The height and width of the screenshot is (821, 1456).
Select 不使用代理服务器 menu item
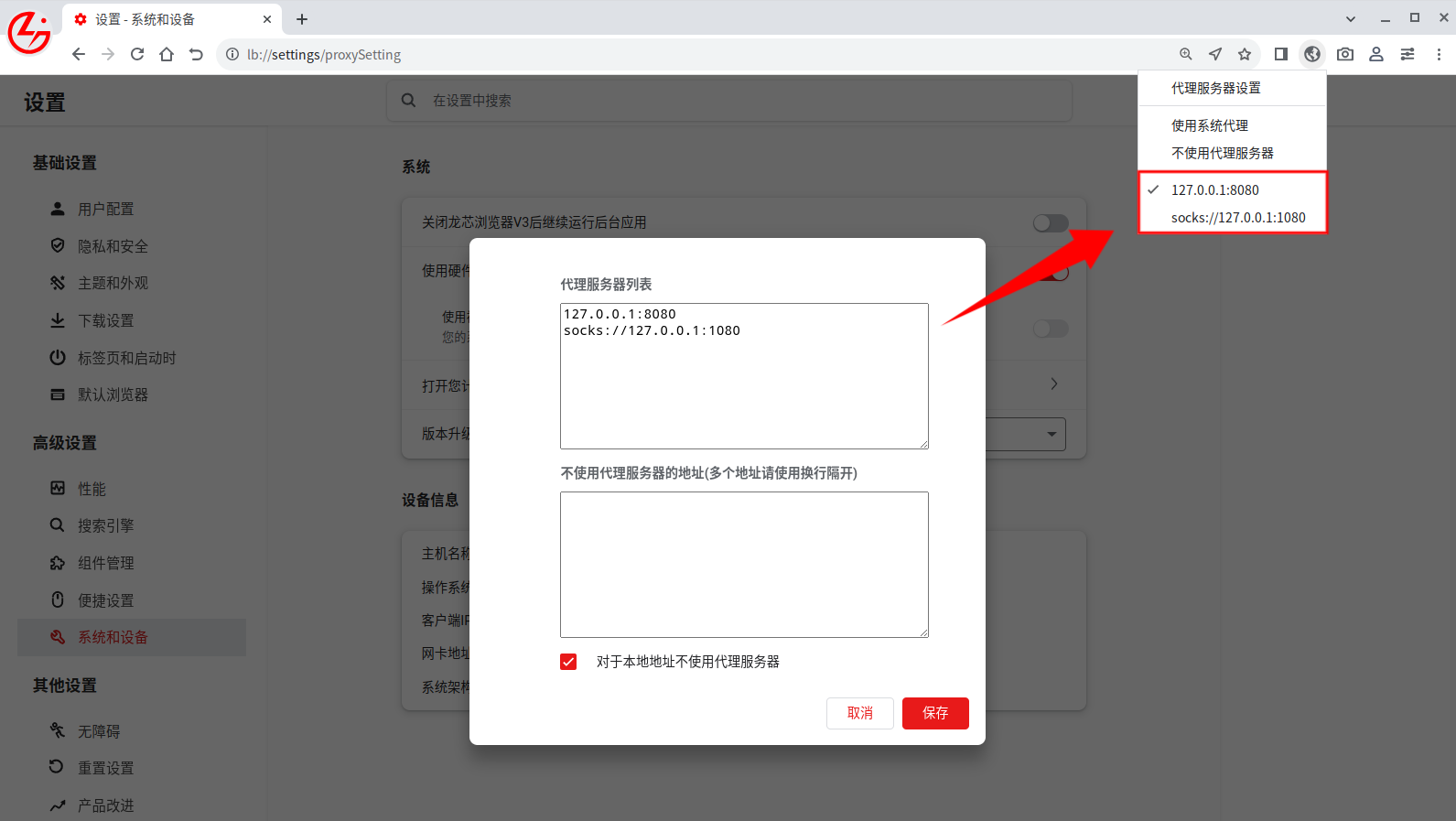[1232, 153]
